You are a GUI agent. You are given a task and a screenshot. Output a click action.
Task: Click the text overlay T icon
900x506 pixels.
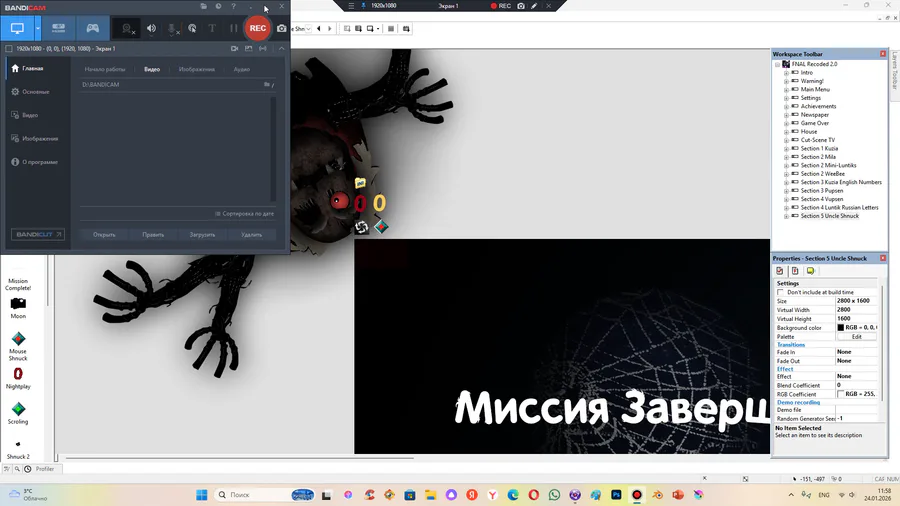coord(212,28)
